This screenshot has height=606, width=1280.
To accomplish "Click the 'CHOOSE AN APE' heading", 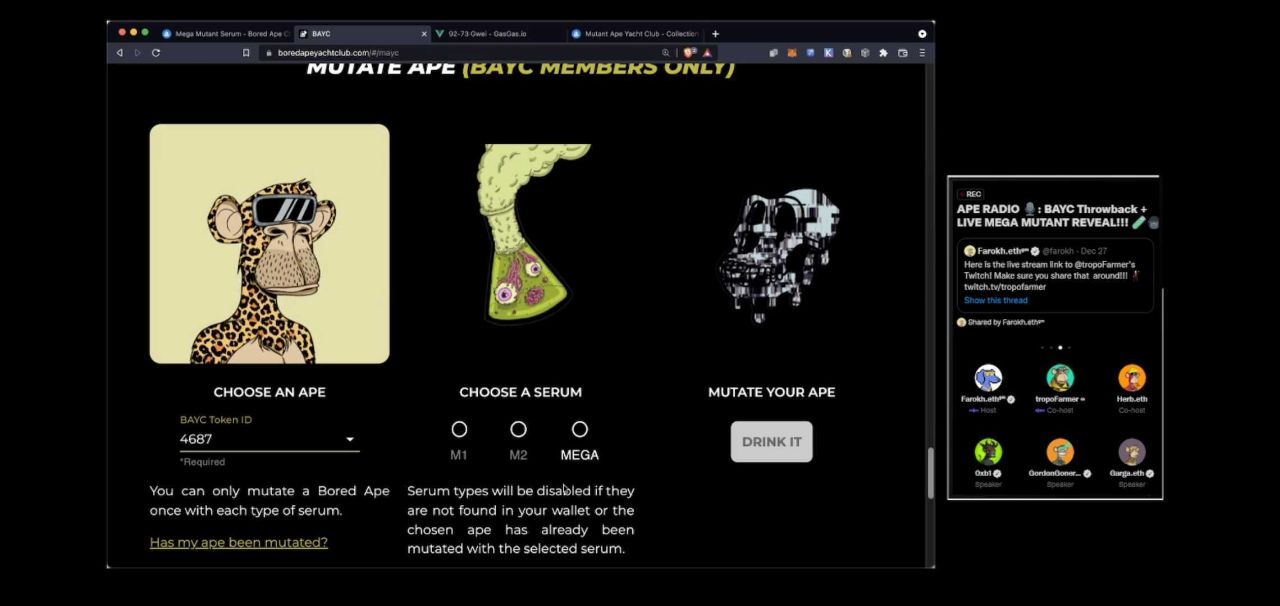I will 270,392.
